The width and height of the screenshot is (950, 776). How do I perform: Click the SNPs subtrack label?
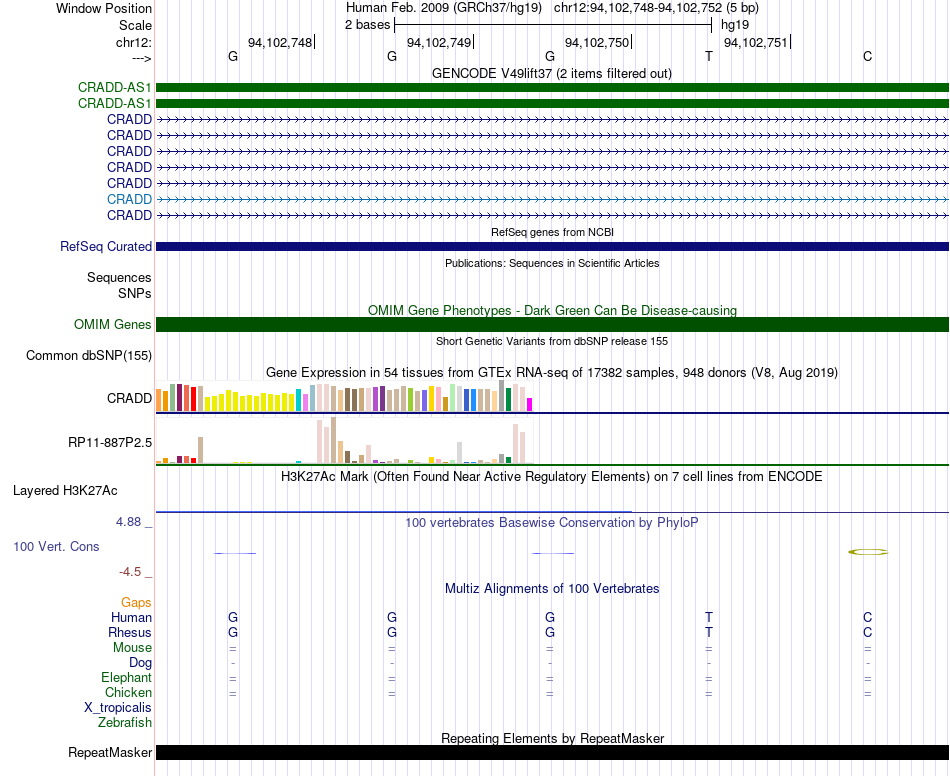click(135, 293)
